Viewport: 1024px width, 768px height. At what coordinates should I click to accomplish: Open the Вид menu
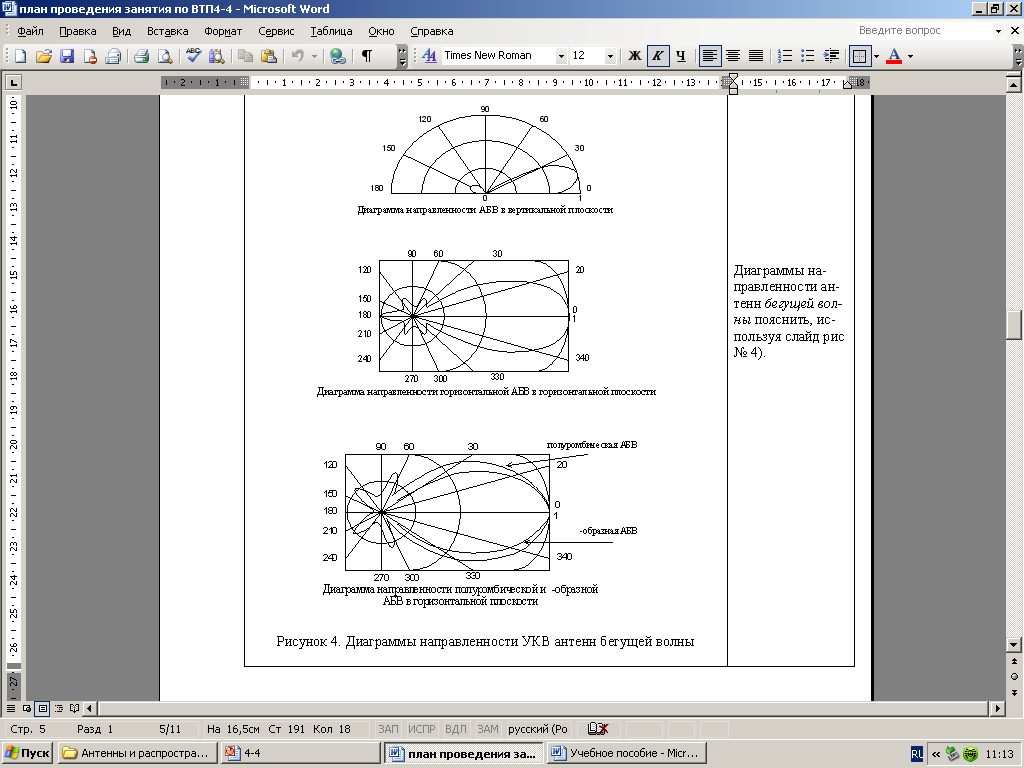click(121, 31)
